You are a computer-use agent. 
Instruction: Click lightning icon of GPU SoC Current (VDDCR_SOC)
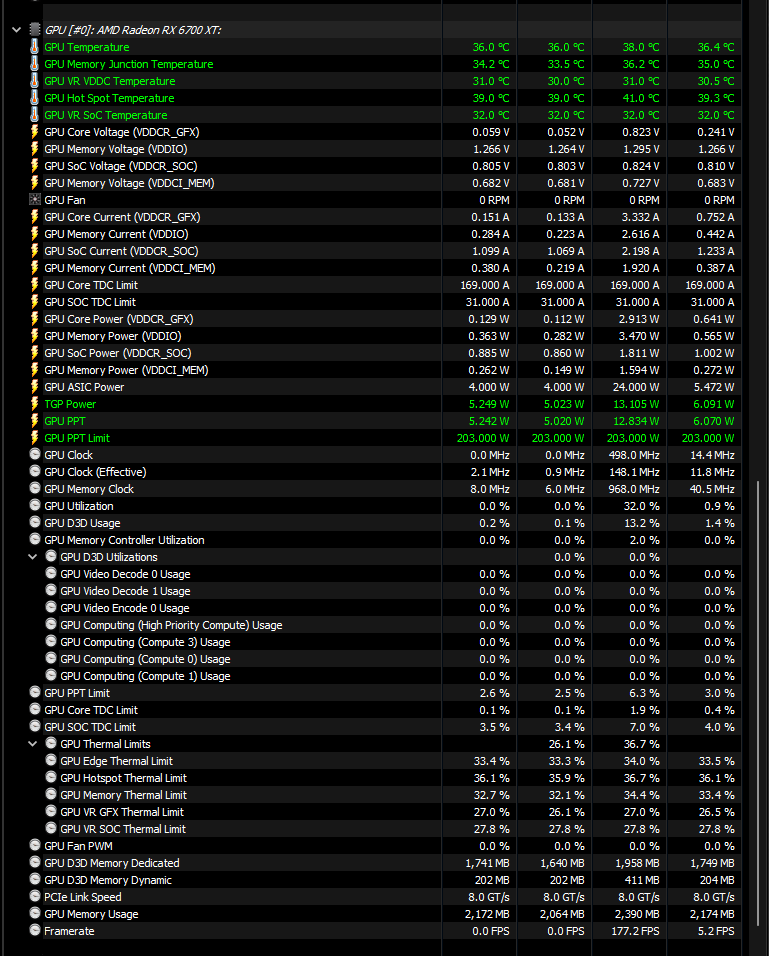tap(35, 251)
